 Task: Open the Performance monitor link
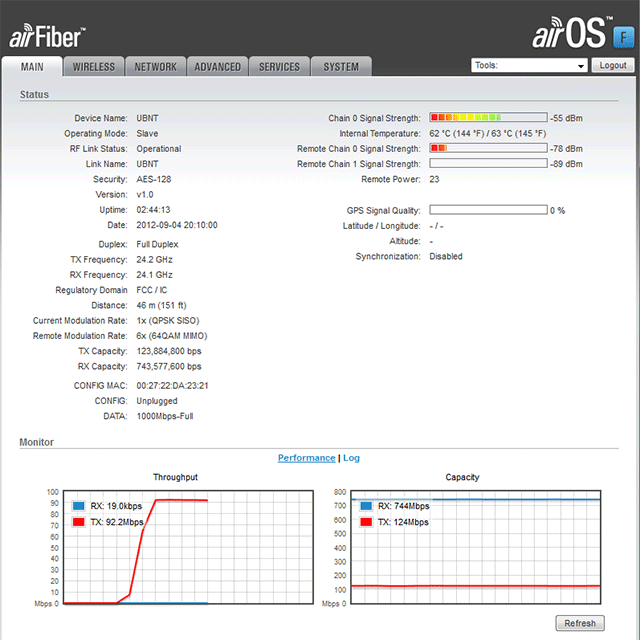click(x=306, y=458)
